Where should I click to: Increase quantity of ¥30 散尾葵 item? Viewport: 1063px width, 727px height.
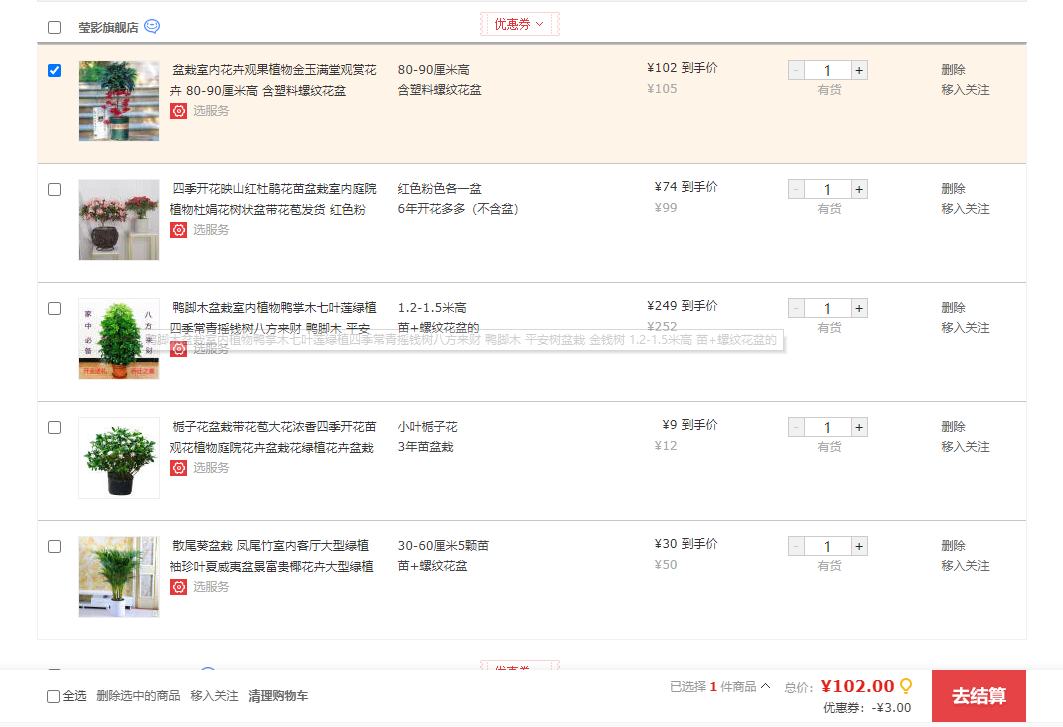[x=859, y=547]
